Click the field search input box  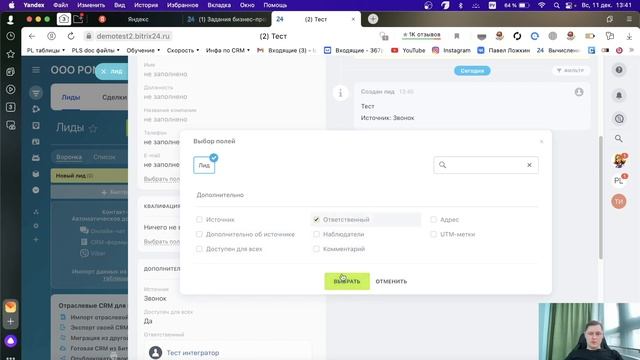coord(486,165)
